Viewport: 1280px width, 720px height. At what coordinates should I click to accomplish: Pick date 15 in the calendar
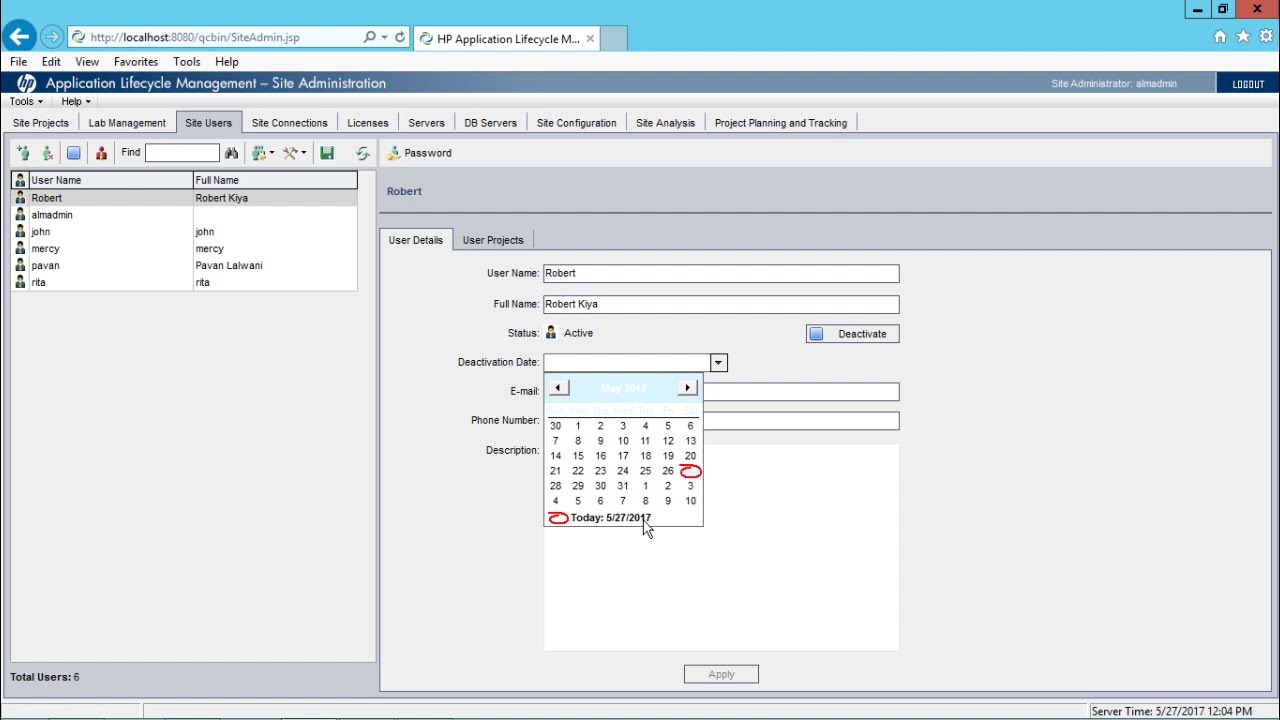[x=578, y=456]
